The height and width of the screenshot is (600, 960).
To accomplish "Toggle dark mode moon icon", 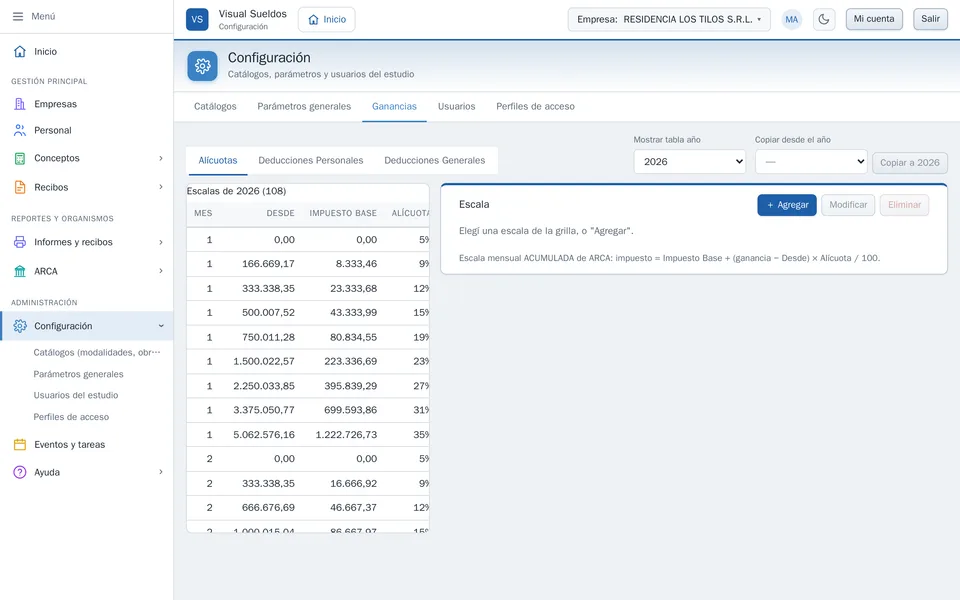I will (824, 19).
